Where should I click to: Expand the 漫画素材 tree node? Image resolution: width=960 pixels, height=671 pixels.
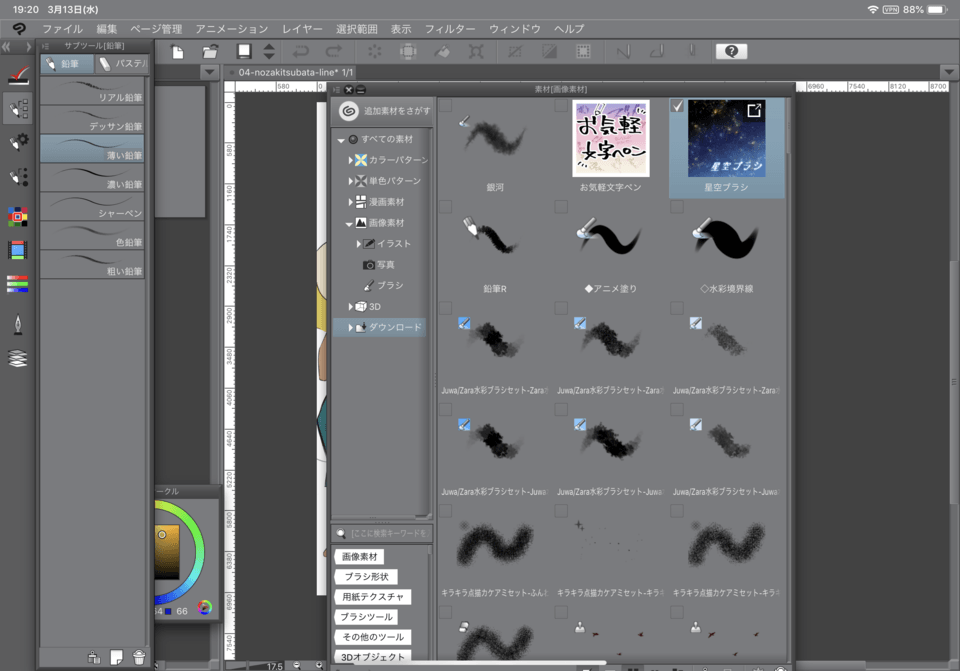click(351, 202)
